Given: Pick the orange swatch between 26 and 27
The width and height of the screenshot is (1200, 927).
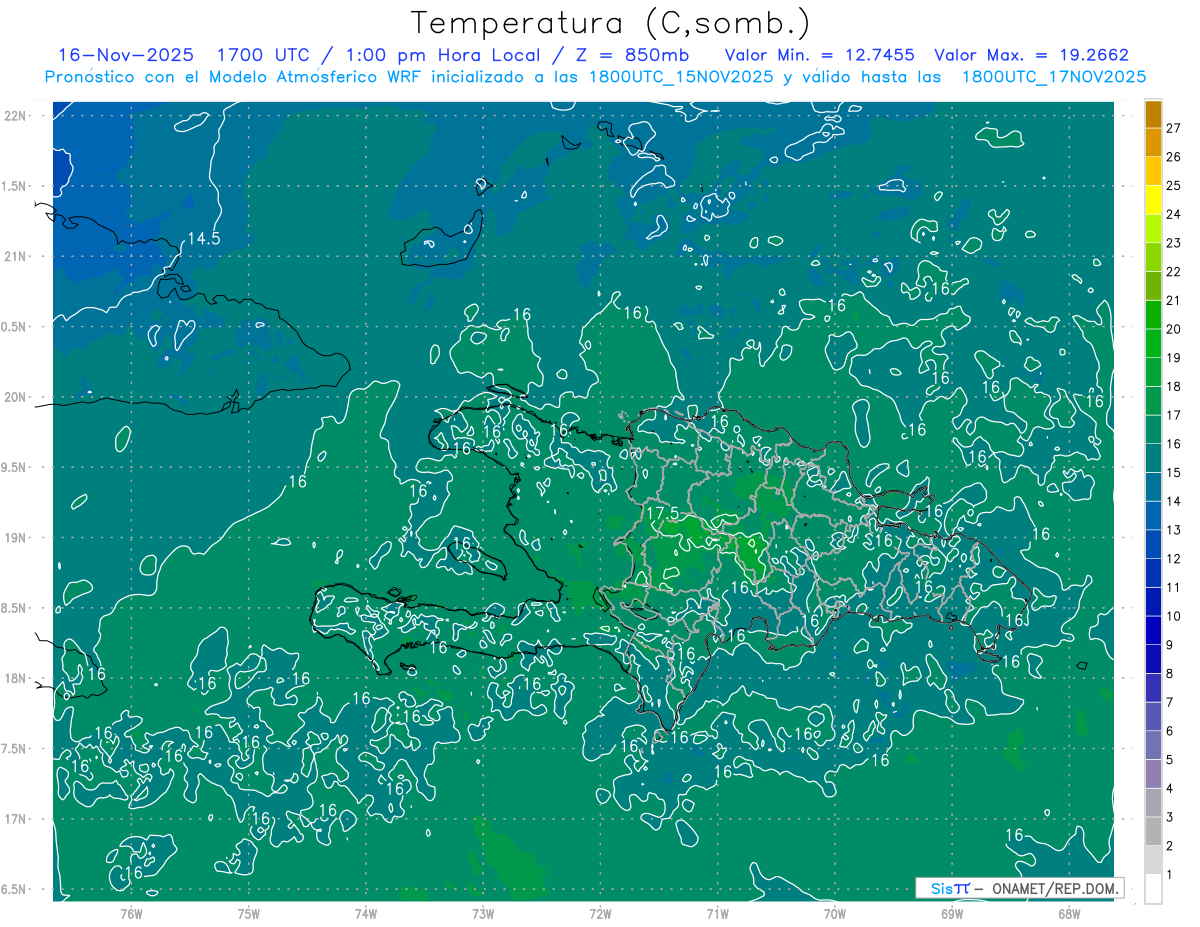Looking at the screenshot, I should [1153, 143].
